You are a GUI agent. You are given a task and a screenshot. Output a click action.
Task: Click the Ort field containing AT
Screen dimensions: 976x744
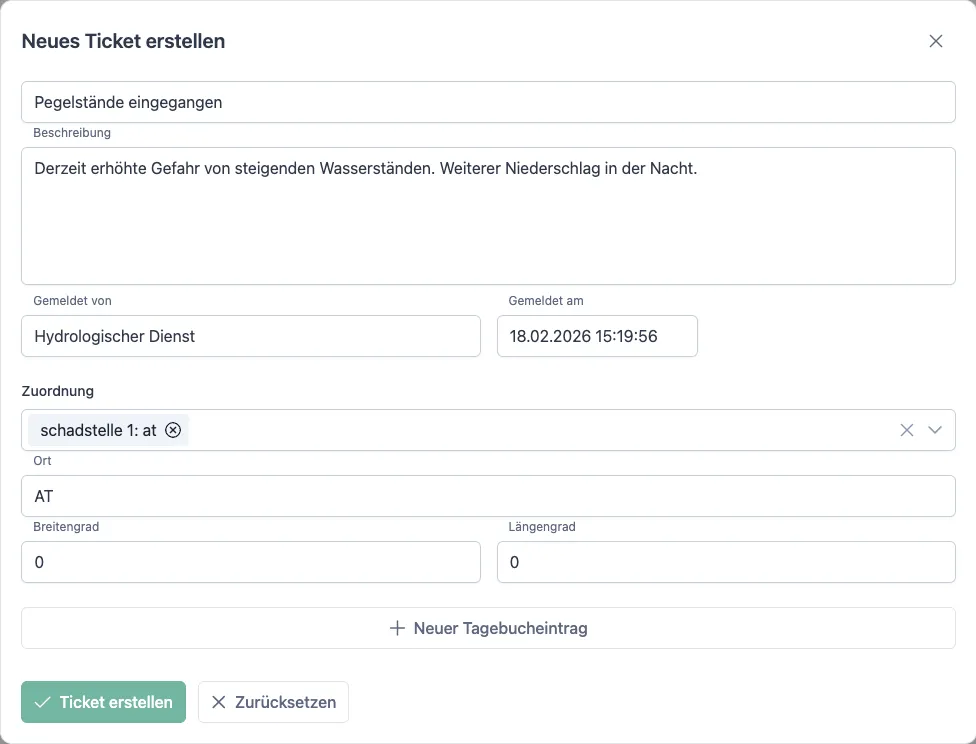(x=488, y=496)
